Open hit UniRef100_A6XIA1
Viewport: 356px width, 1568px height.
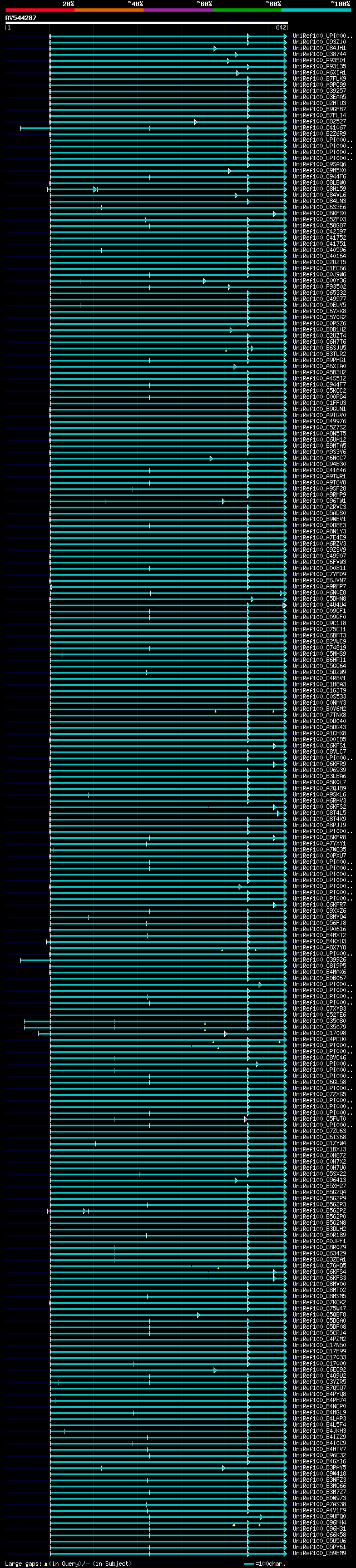[319, 72]
